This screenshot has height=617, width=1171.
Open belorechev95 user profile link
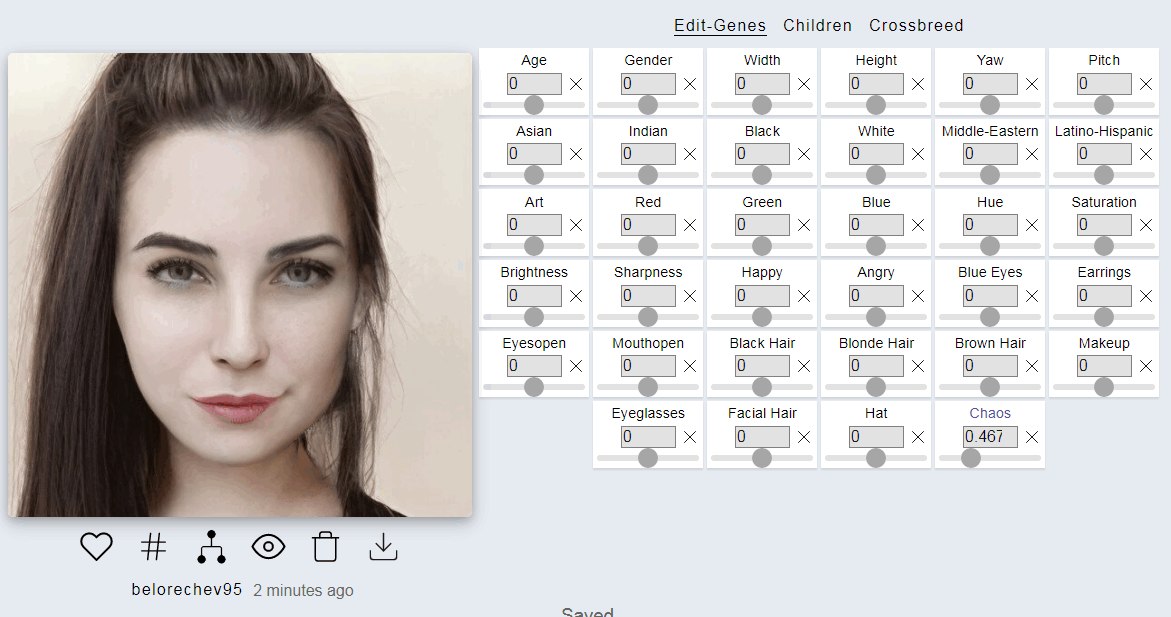pyautogui.click(x=187, y=589)
